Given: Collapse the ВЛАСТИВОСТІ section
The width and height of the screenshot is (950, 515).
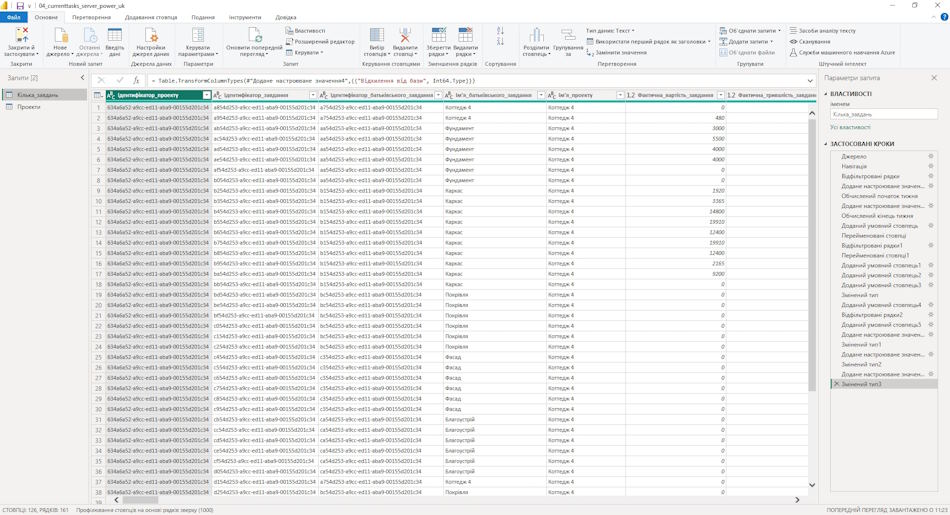Looking at the screenshot, I should [x=826, y=94].
